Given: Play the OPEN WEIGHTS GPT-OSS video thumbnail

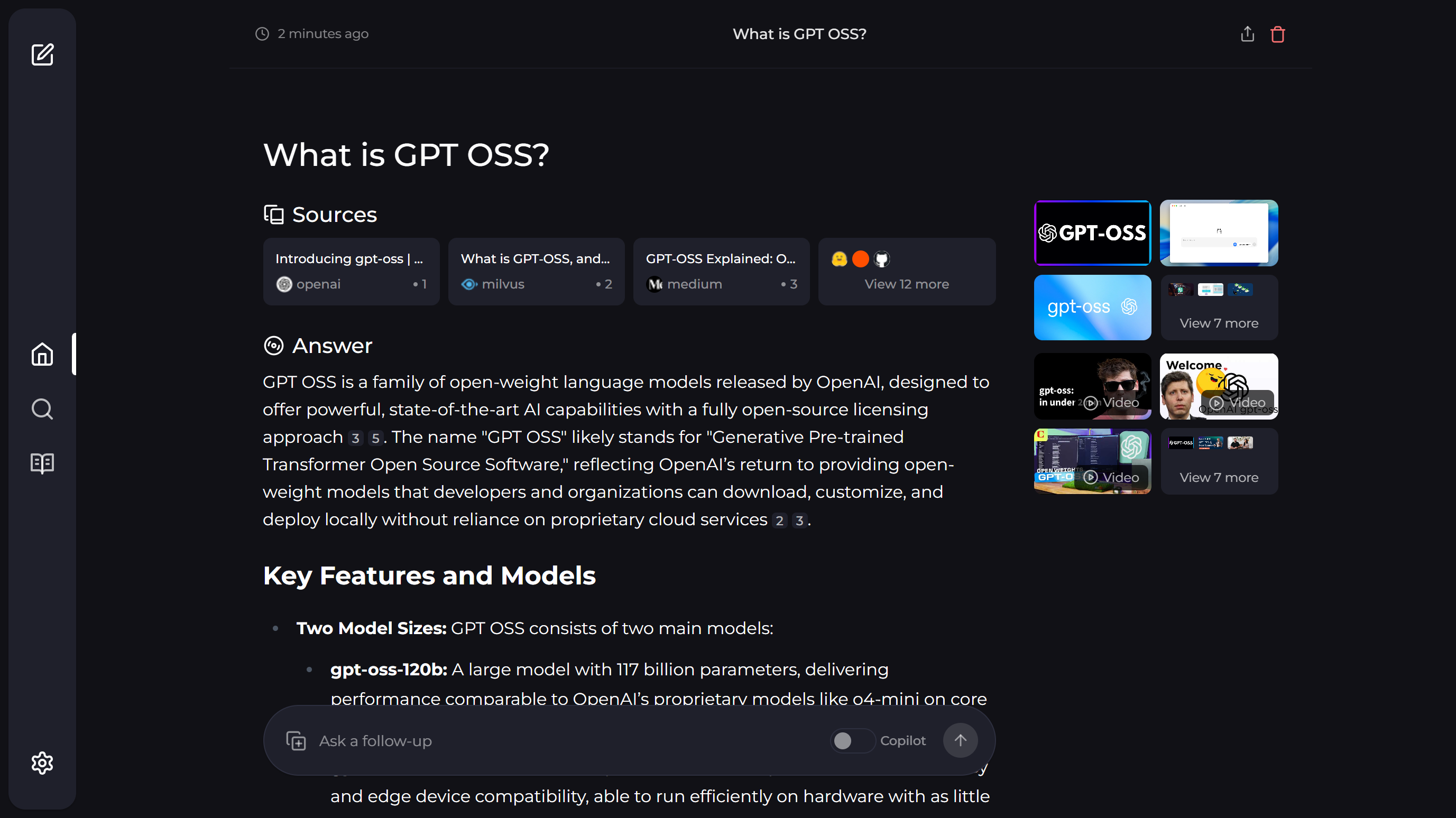Looking at the screenshot, I should tap(1092, 461).
